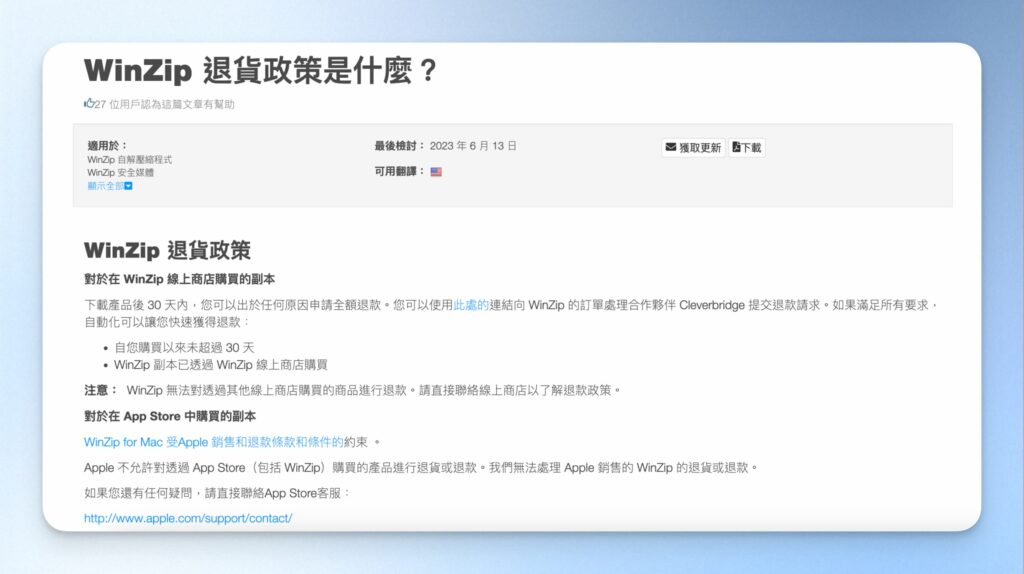This screenshot has width=1024, height=574.
Task: Click the text WinZip 安全媒體
Action: pyautogui.click(x=121, y=172)
